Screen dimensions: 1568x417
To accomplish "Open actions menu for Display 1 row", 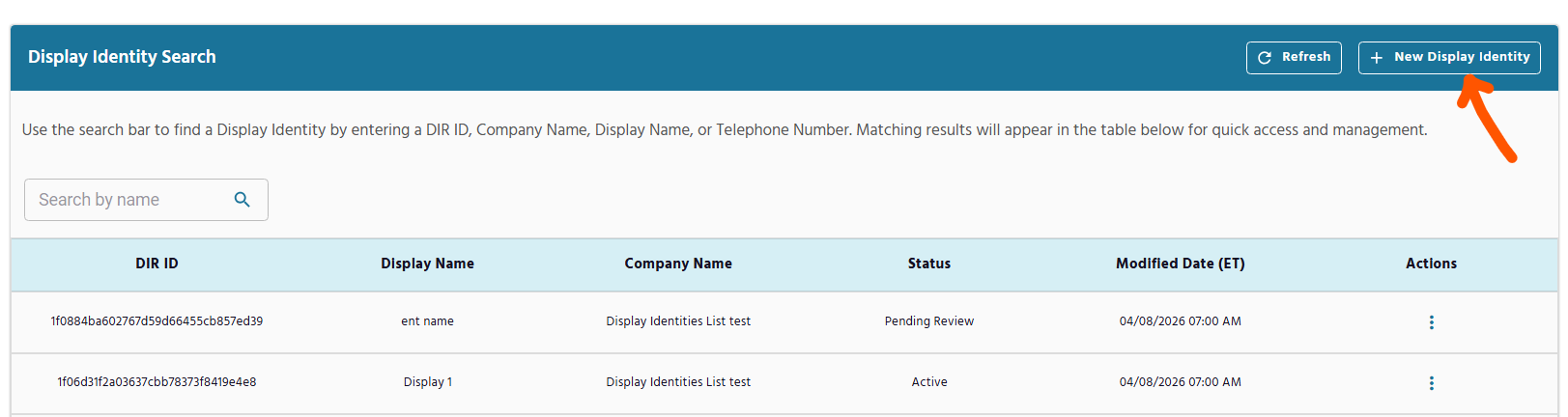I will tap(1432, 383).
